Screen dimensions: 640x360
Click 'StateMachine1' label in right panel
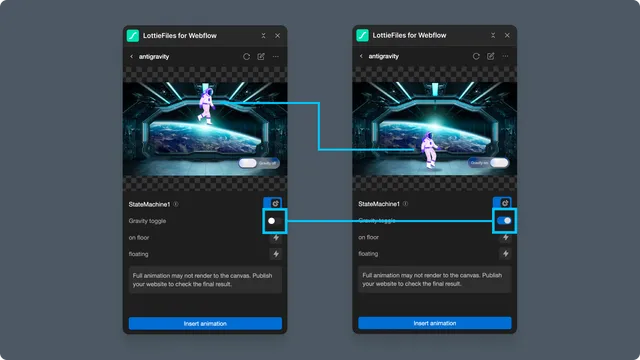[379, 204]
